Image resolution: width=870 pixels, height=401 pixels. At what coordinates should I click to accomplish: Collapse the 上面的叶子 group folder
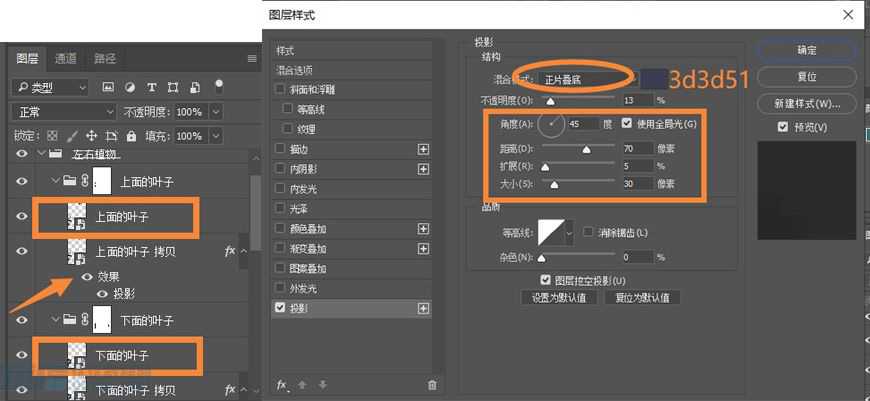tap(54, 181)
